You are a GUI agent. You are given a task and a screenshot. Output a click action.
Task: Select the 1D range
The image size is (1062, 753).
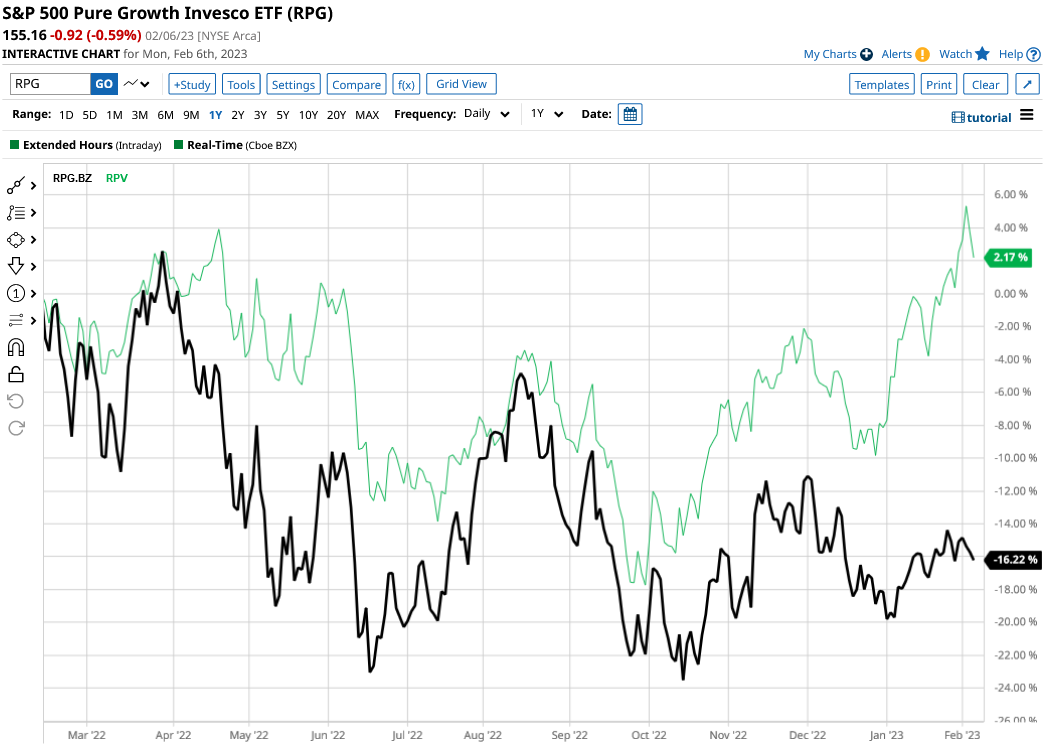click(x=66, y=115)
